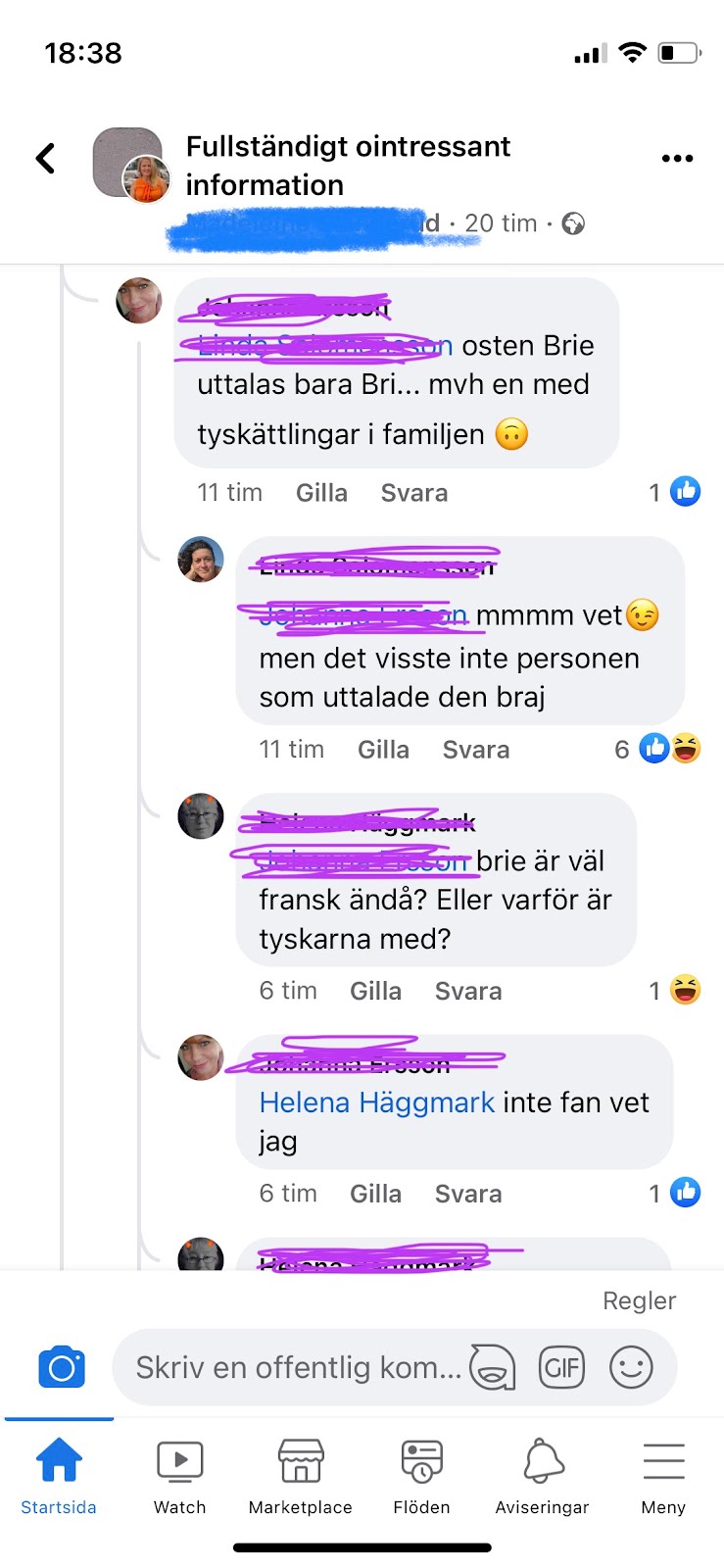The height and width of the screenshot is (1568, 724).
Task: Tap Gilla under 'brie är väl fransk' comment
Action: pos(375,991)
